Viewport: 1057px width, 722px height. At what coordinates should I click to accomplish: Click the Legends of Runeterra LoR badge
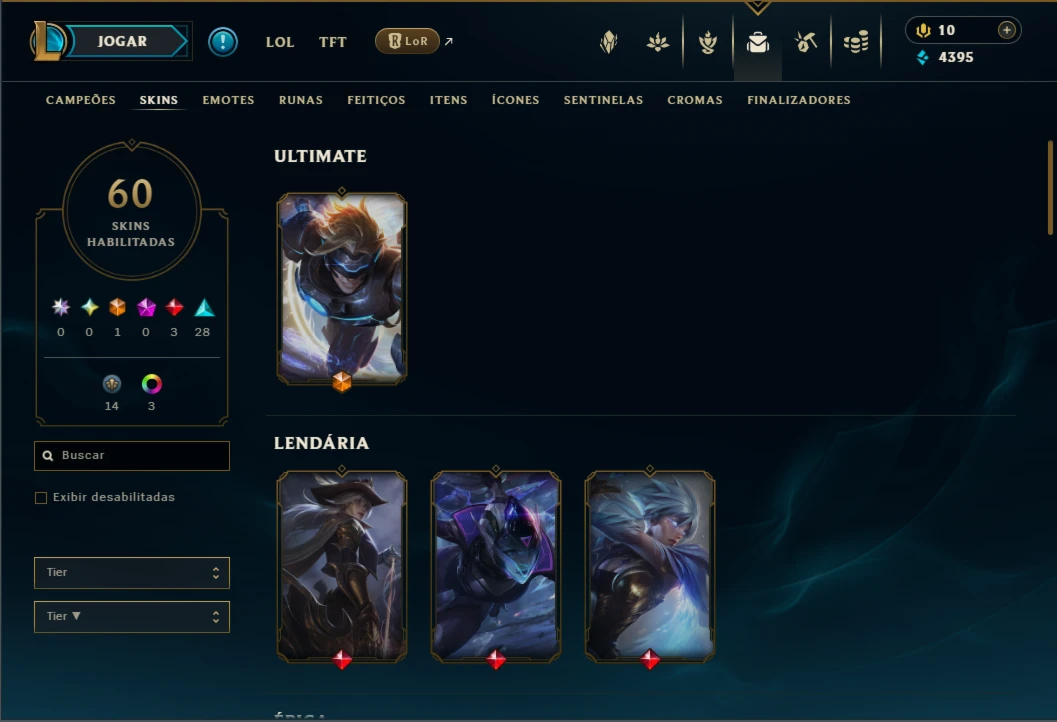(x=407, y=41)
